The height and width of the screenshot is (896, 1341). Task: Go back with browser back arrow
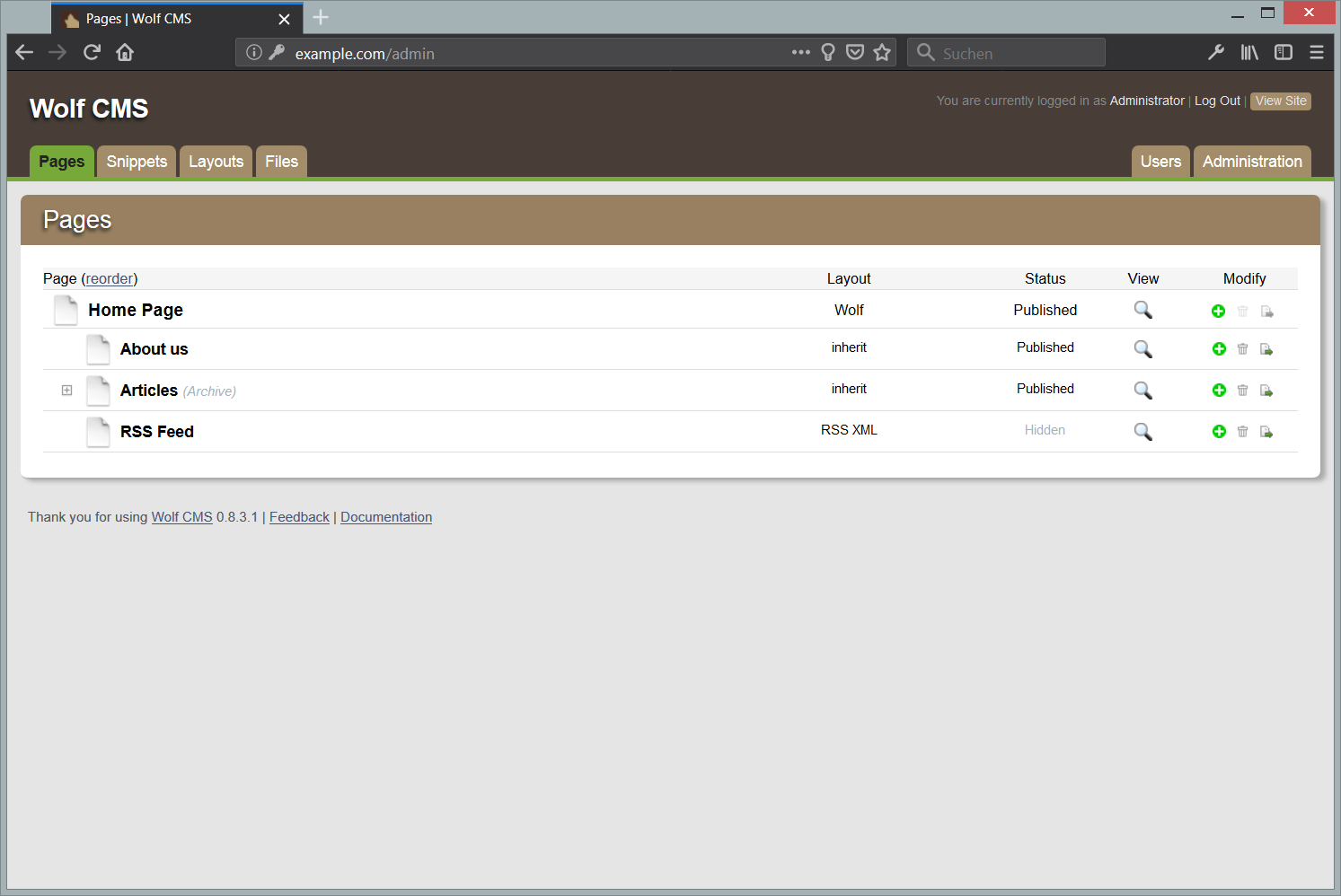[x=24, y=52]
